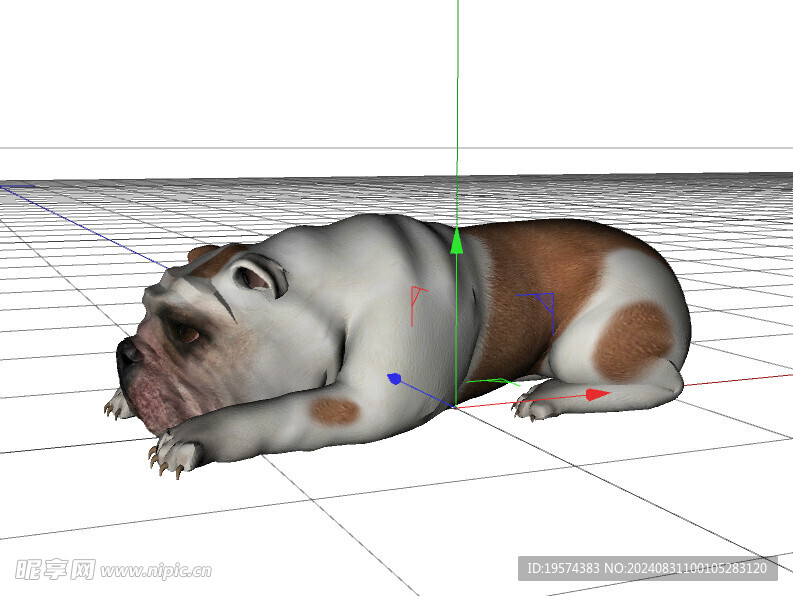The image size is (793, 596).
Task: Select the red plane handle on dog's shoulder
Action: tap(418, 305)
